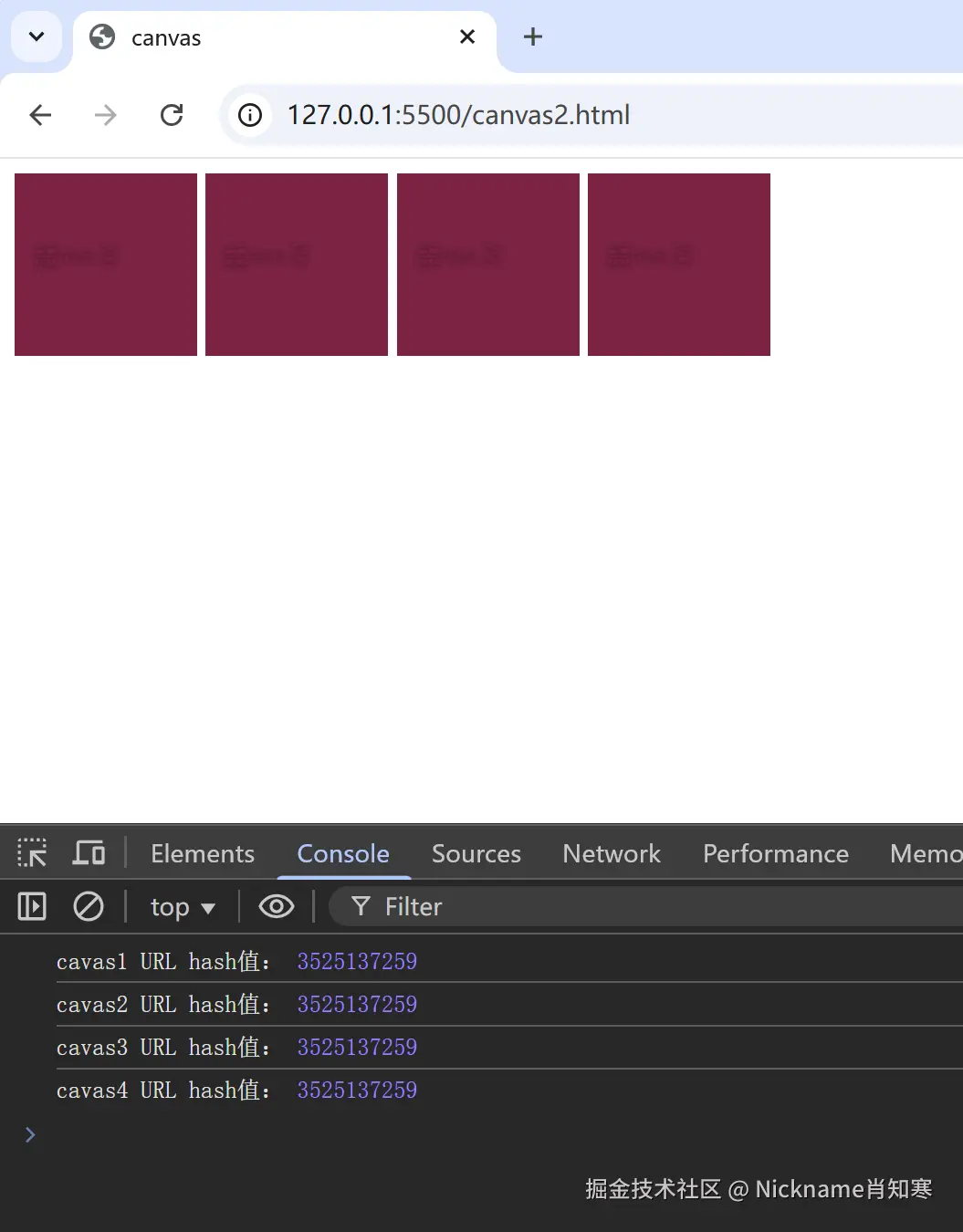Screen dimensions: 963x1232
Task: Select cavas3 URL hash log text
Action: pos(163,1047)
